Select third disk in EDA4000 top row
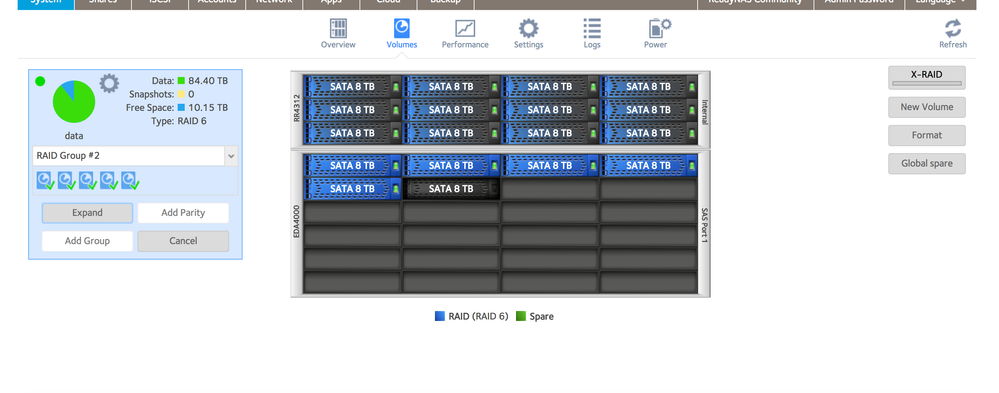Viewport: 999px width, 393px height. [x=550, y=166]
